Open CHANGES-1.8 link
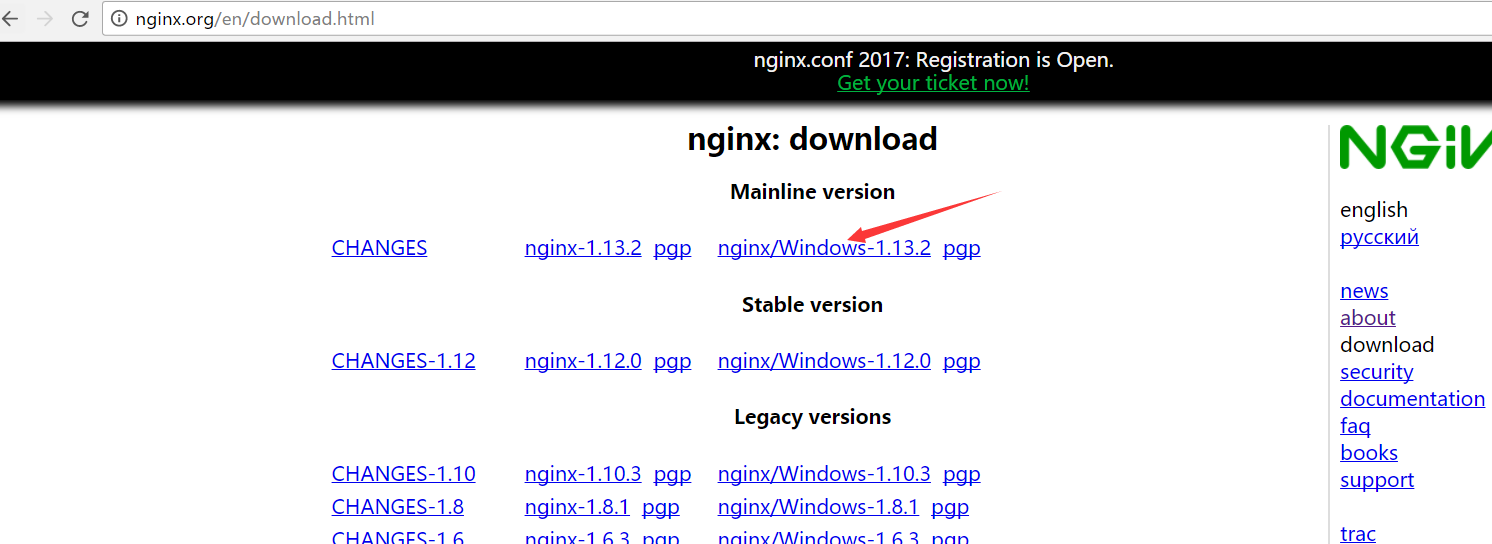 (x=397, y=507)
